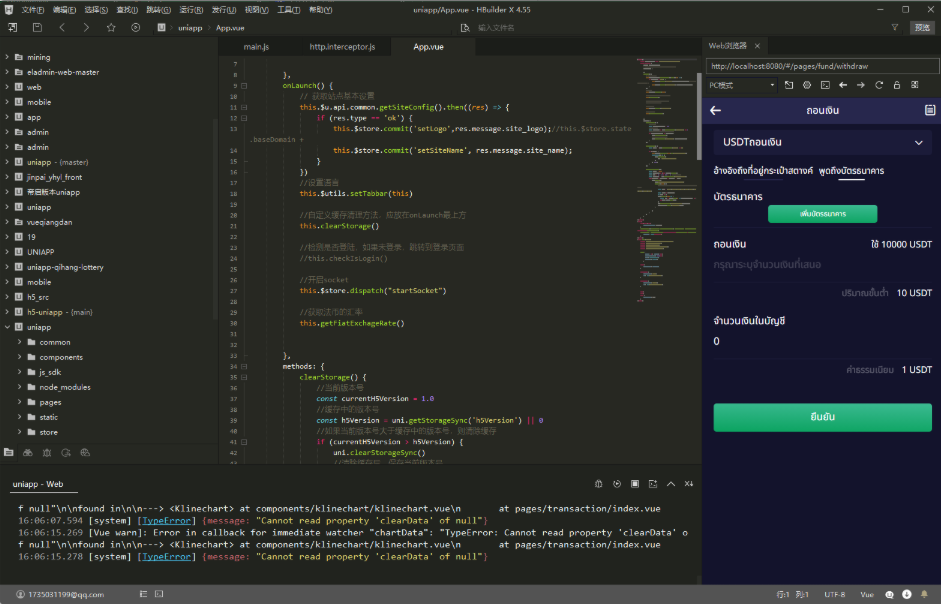Open the 文件(F) menu
Image resolution: width=941 pixels, height=604 pixels.
coord(33,10)
